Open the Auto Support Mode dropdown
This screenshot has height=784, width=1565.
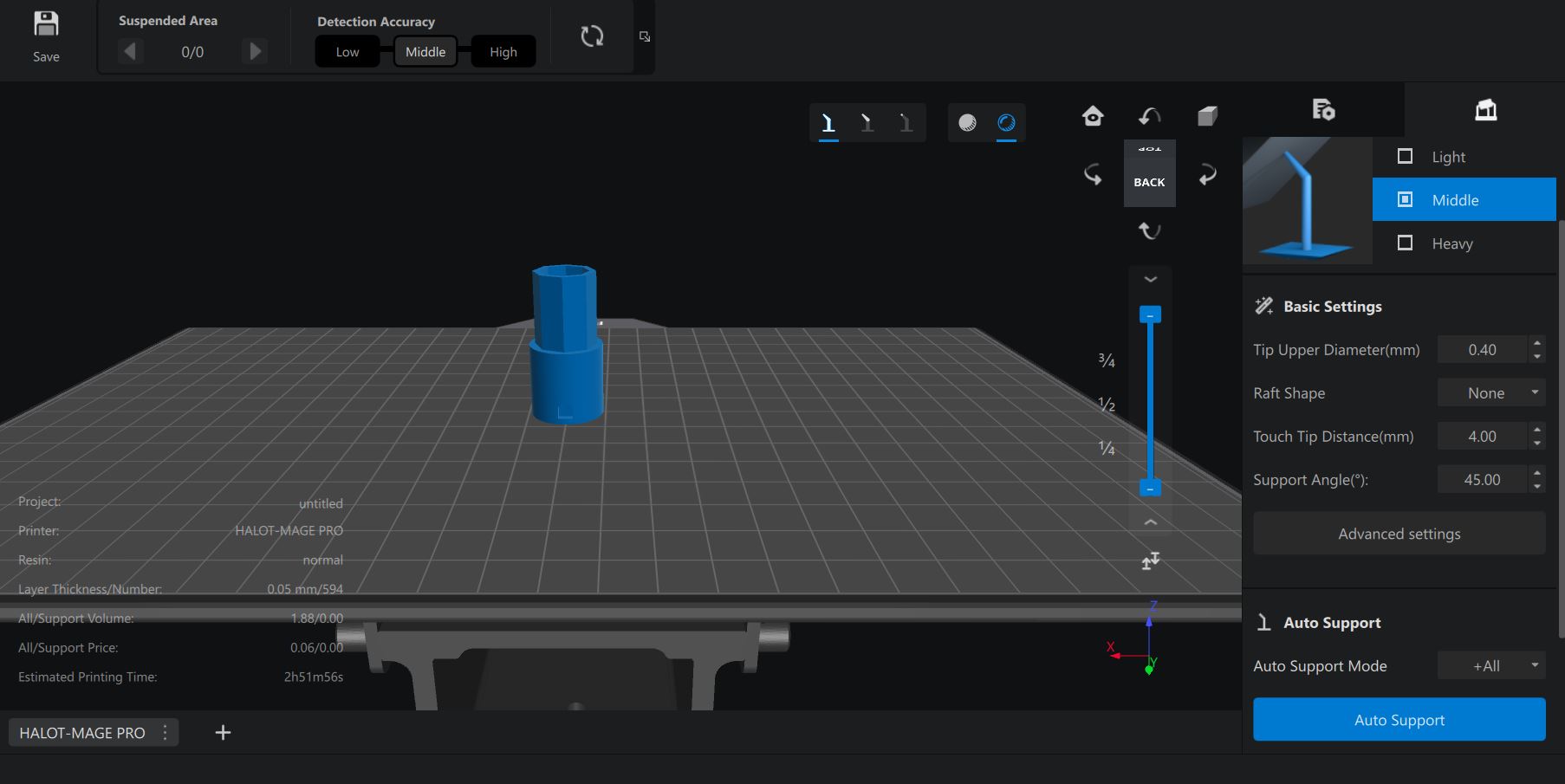1490,665
